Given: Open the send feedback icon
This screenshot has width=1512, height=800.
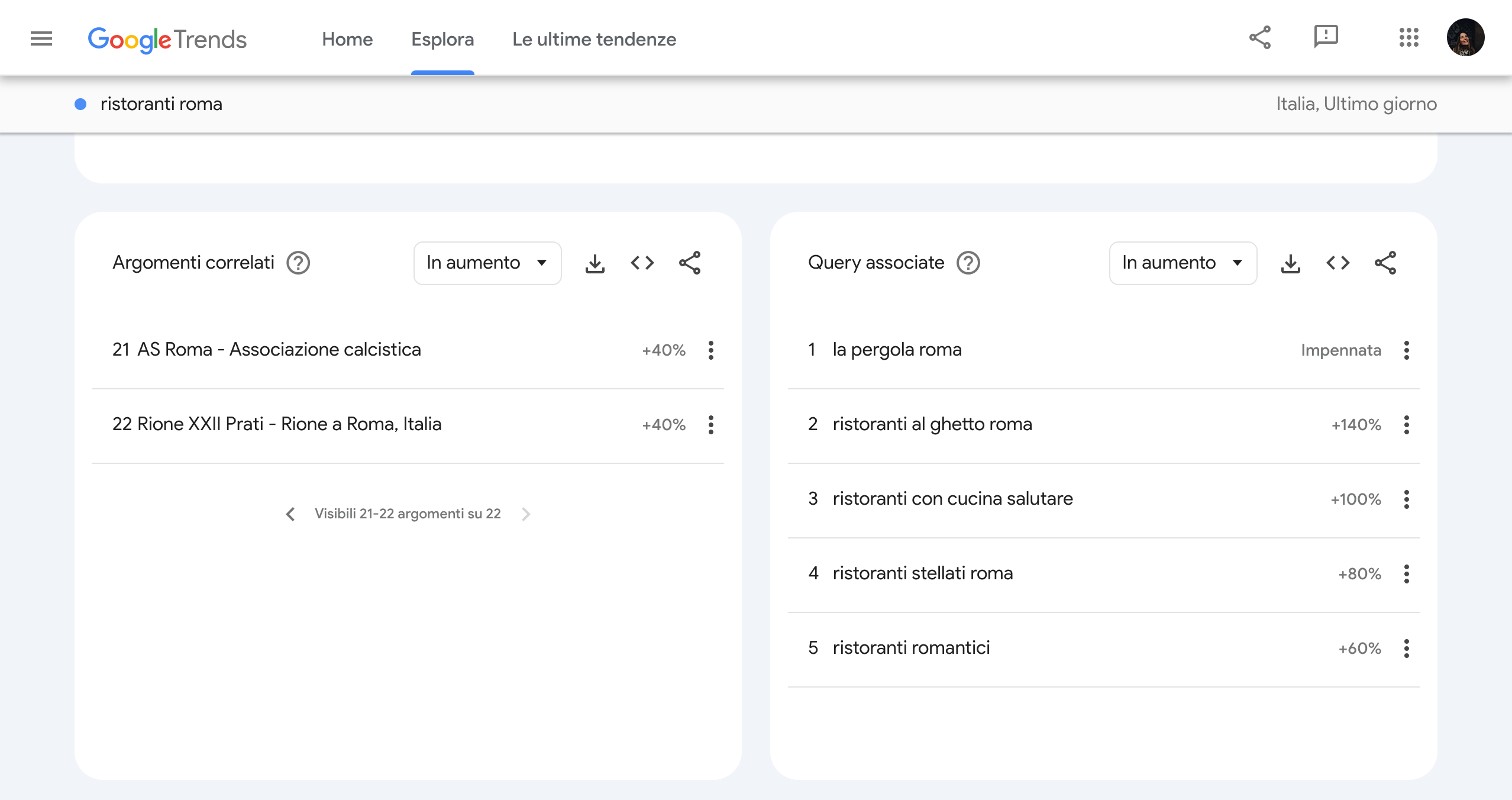Looking at the screenshot, I should [x=1326, y=38].
